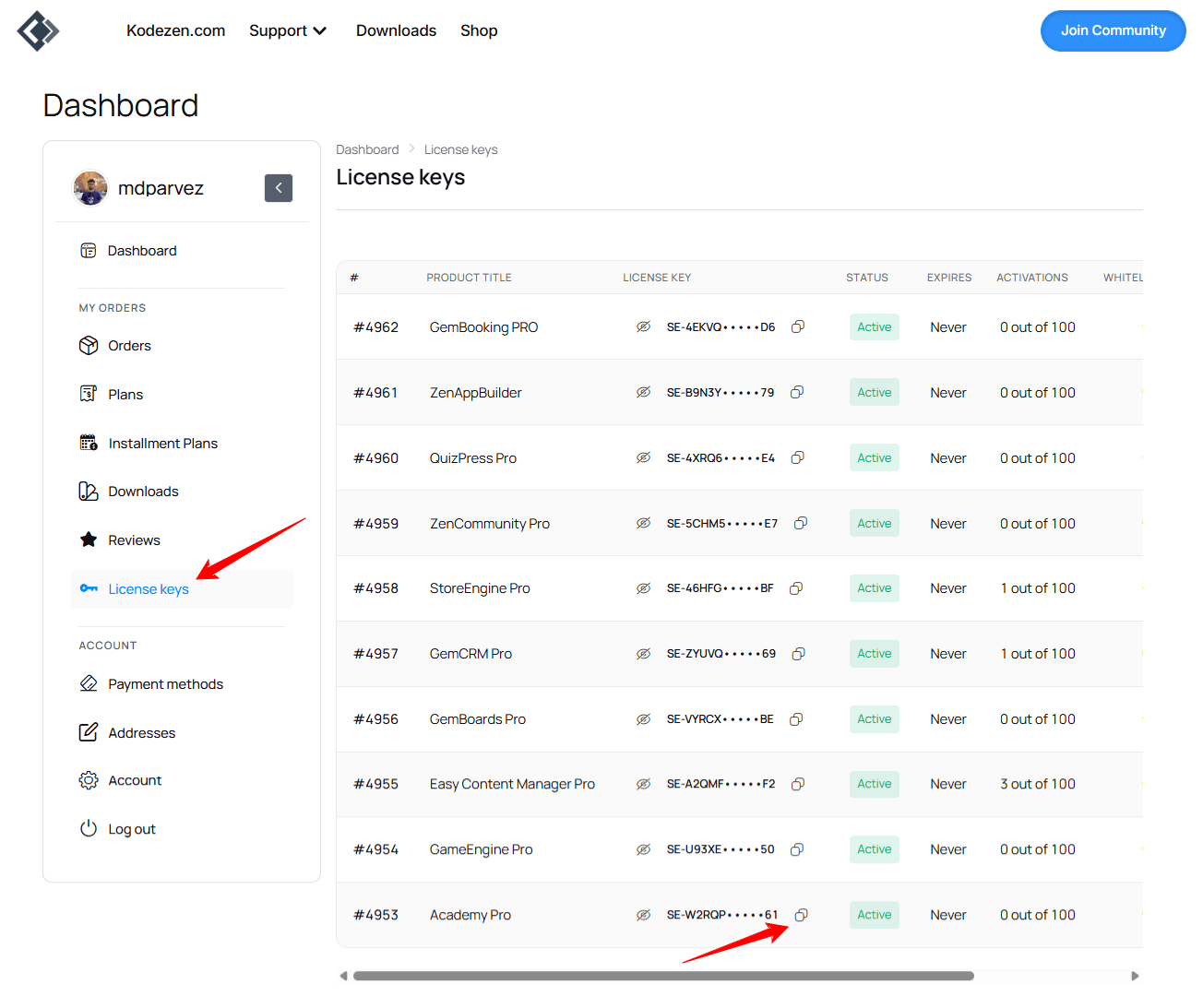Open Addresses sidebar link
The image size is (1203, 1008).
click(142, 733)
